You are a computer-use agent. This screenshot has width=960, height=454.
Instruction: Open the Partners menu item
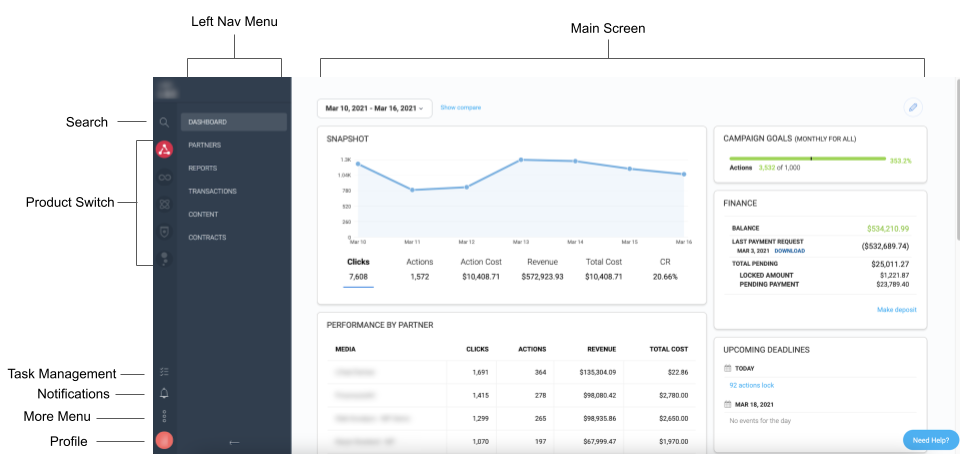(x=205, y=145)
